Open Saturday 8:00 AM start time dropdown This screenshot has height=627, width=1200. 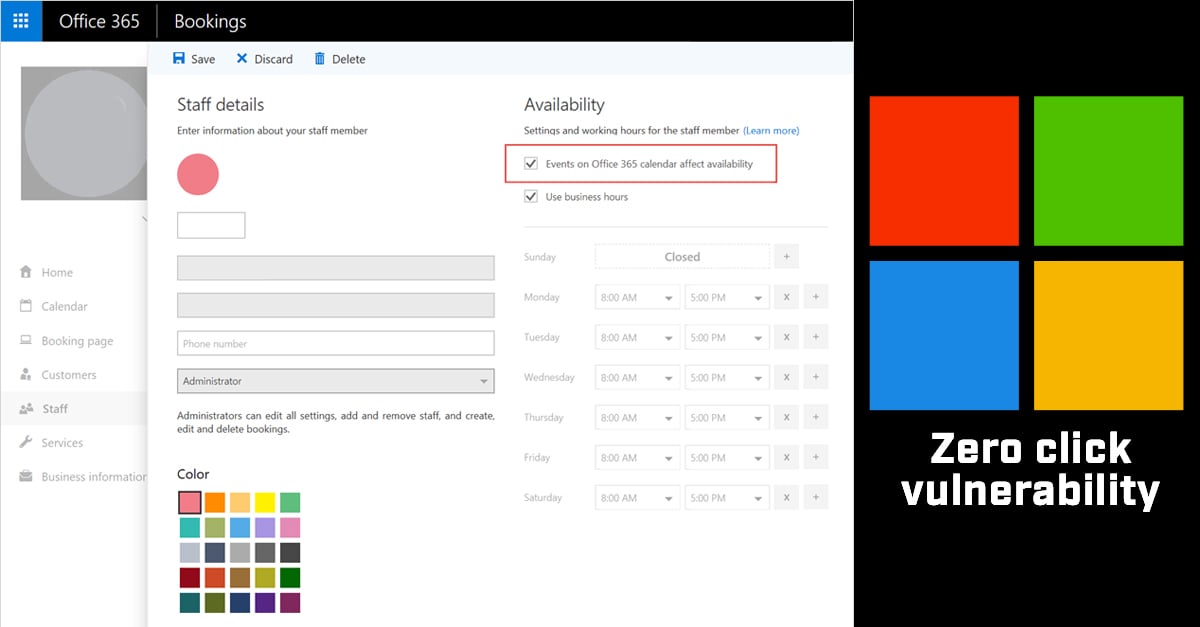[637, 497]
